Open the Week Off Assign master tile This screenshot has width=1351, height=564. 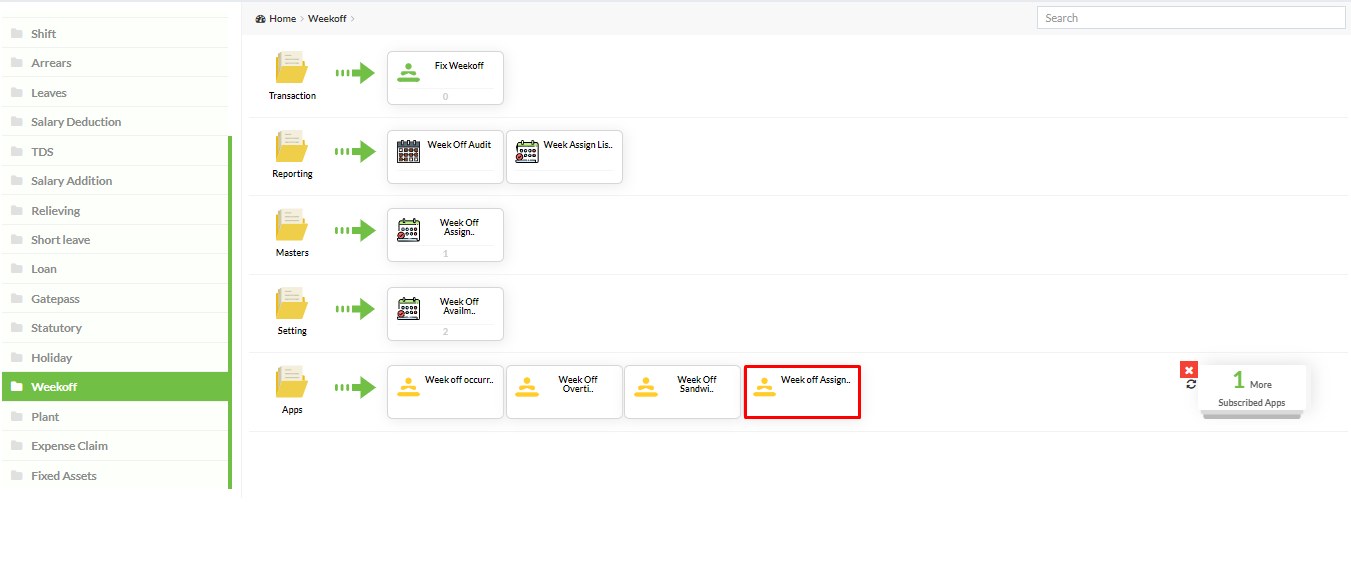(x=445, y=235)
